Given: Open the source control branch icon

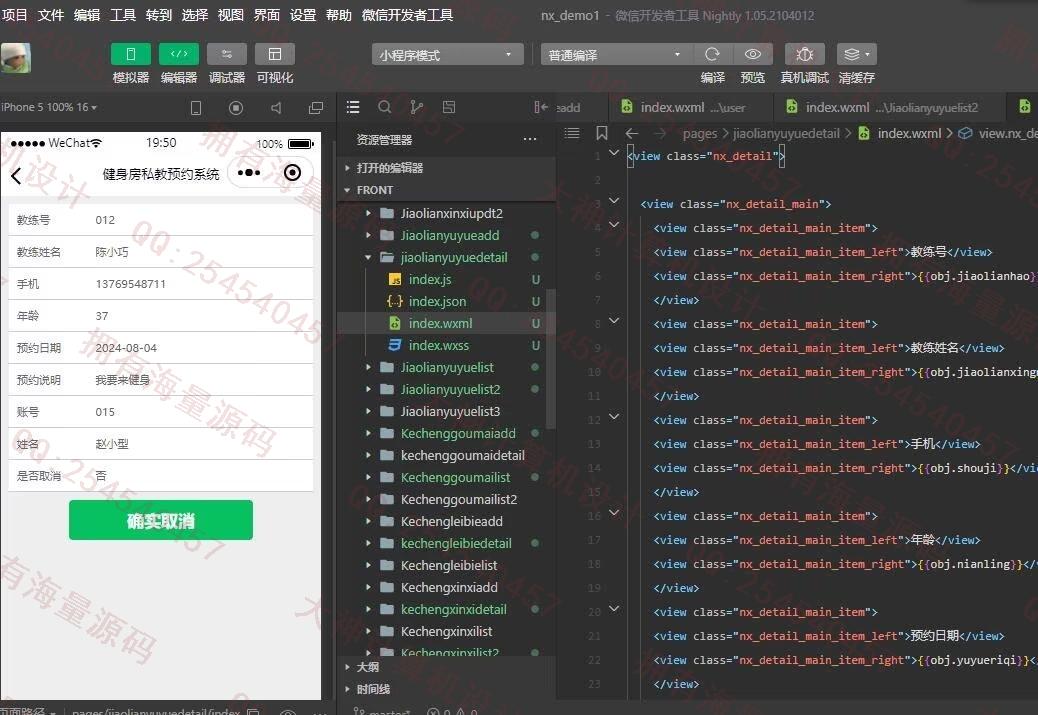Looking at the screenshot, I should click(x=416, y=107).
